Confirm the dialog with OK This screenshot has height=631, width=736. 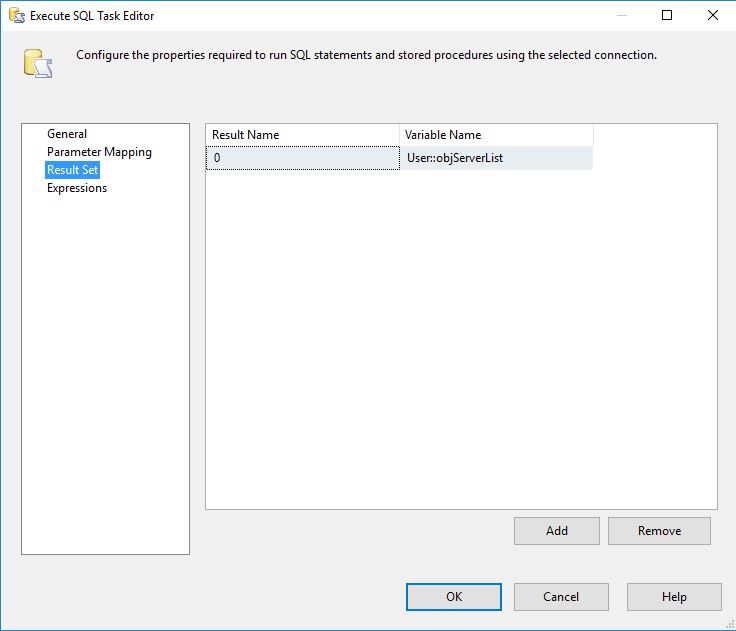[x=453, y=597]
